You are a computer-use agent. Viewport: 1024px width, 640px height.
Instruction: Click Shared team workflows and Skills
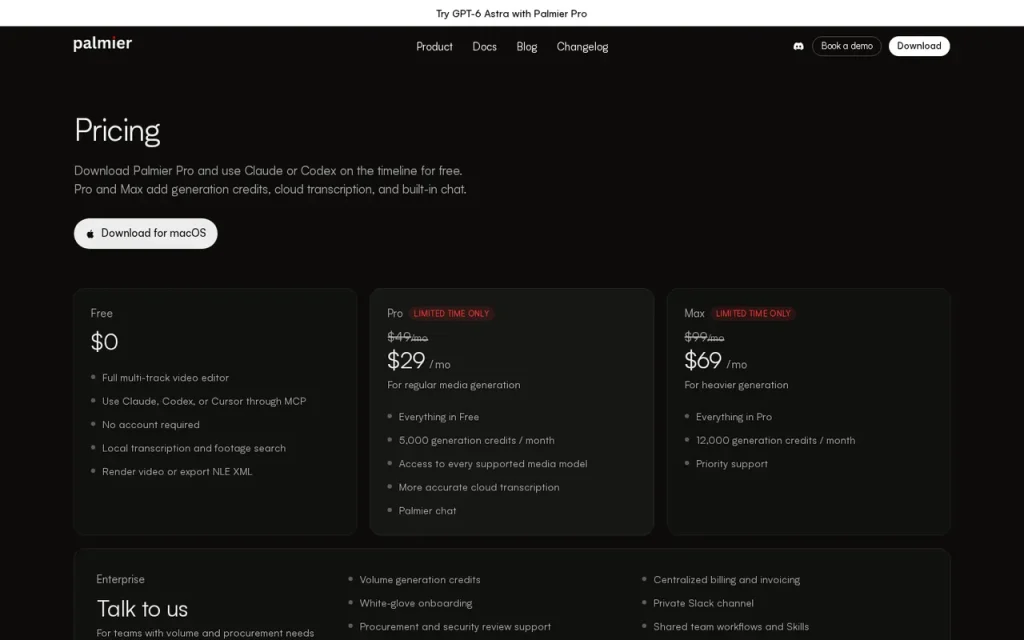pyautogui.click(x=731, y=627)
